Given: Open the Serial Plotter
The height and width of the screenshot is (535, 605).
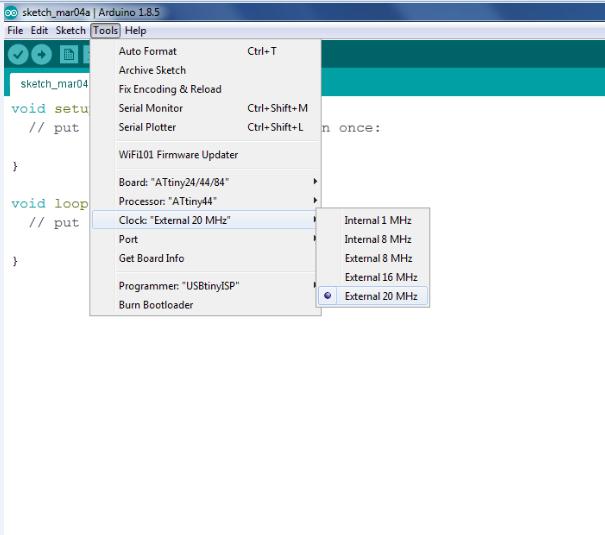Looking at the screenshot, I should (x=206, y=127).
